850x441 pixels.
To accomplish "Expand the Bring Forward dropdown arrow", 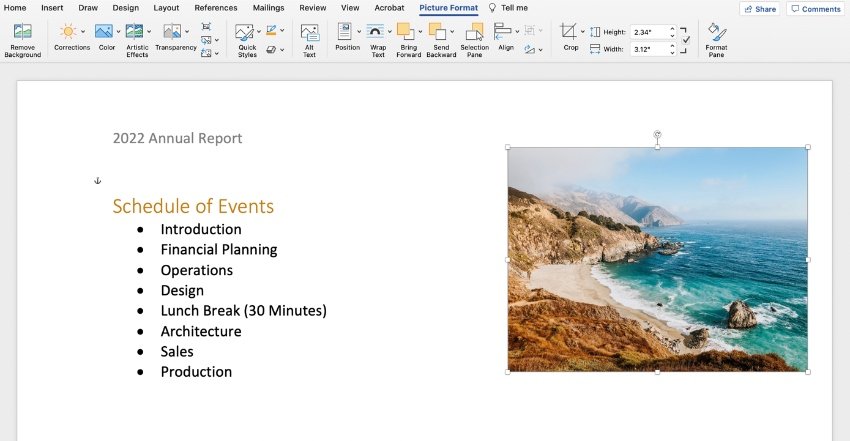I will 420,31.
